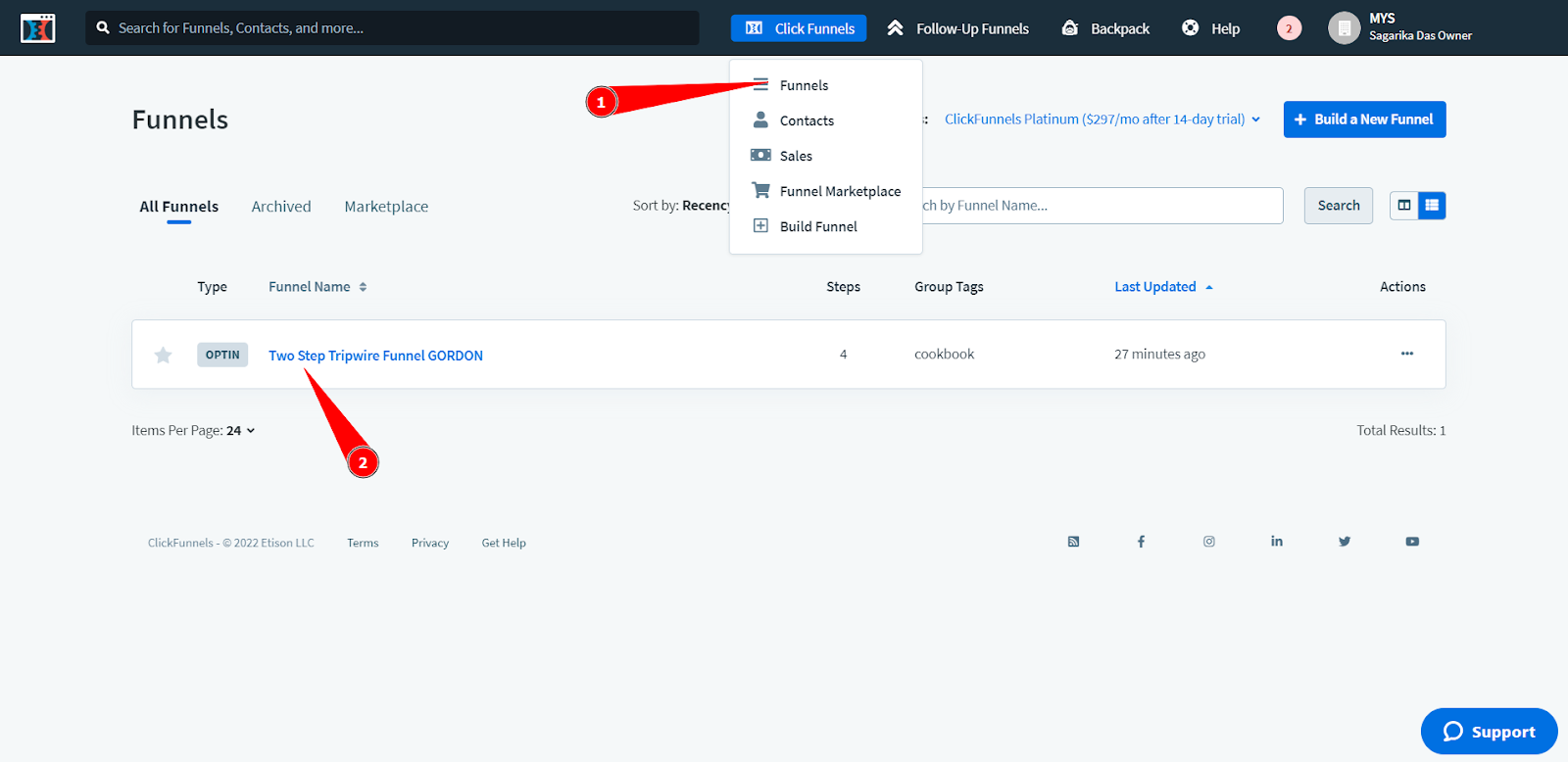Open Two Step Tripwire Funnel GORDON link
1568x762 pixels.
375,356
